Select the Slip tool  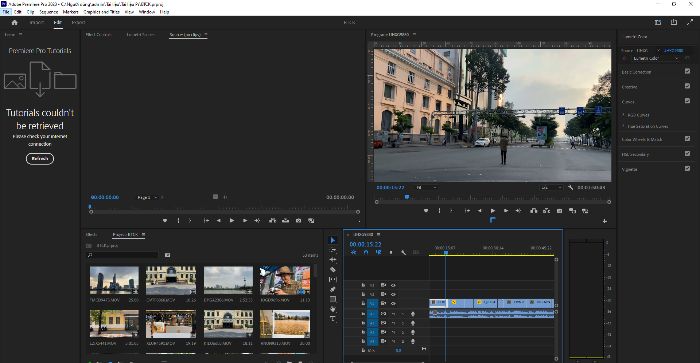point(333,279)
